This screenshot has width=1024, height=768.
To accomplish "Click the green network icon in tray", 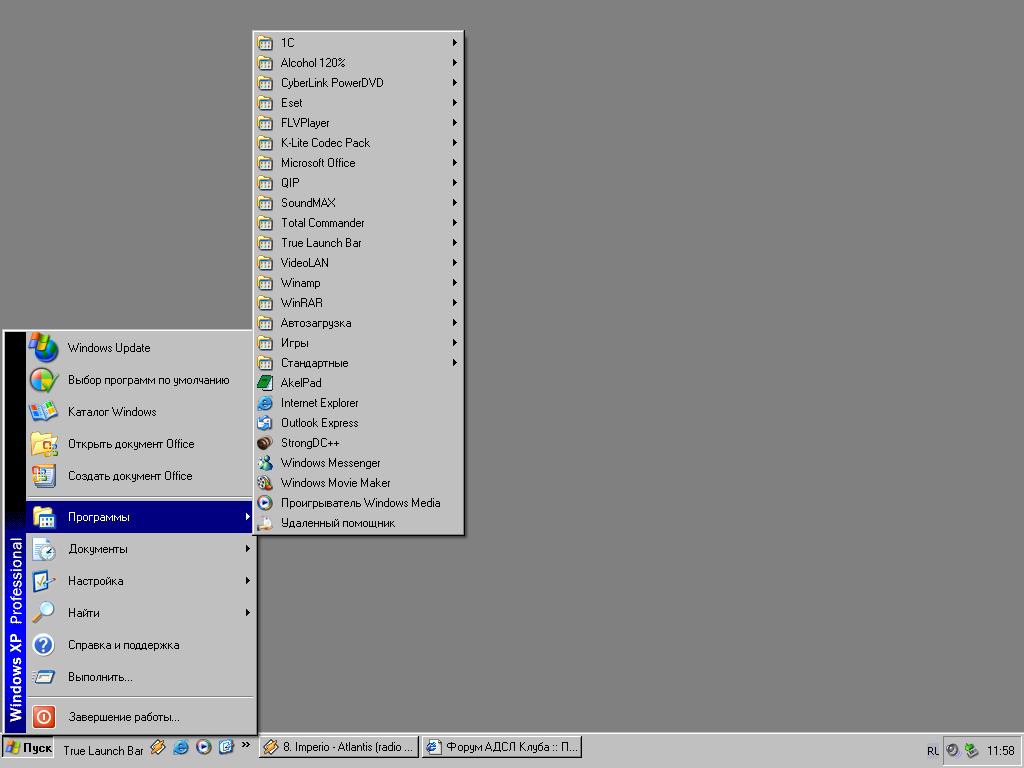I will click(972, 750).
